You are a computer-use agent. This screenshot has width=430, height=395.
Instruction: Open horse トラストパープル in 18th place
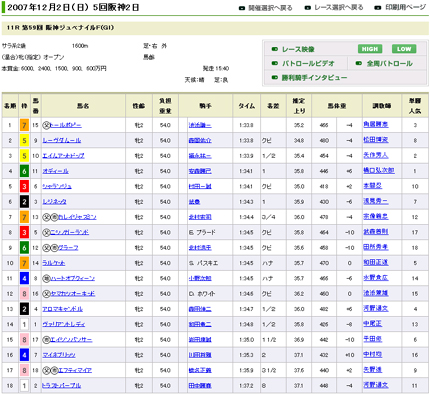click(x=62, y=386)
